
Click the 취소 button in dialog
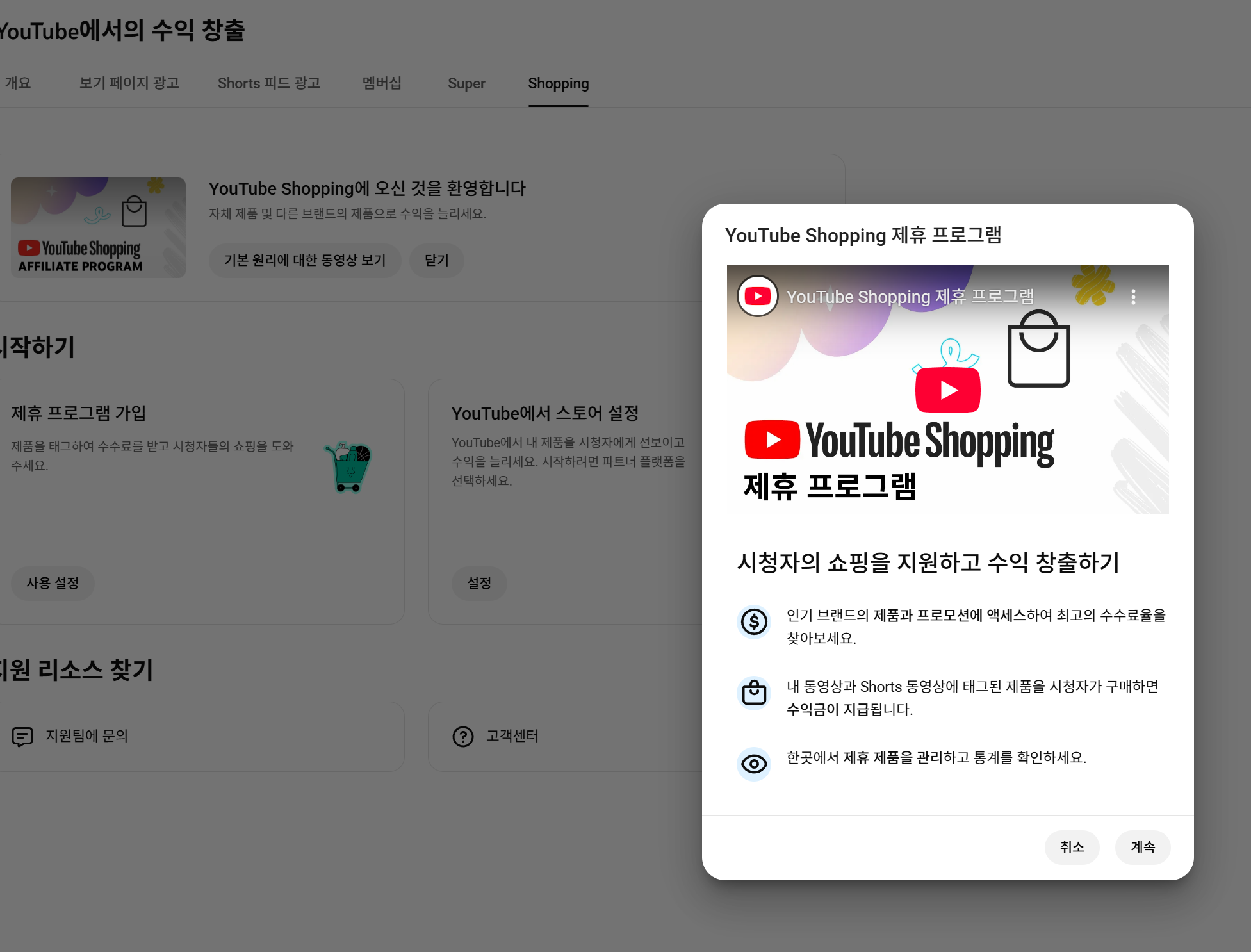click(x=1072, y=847)
